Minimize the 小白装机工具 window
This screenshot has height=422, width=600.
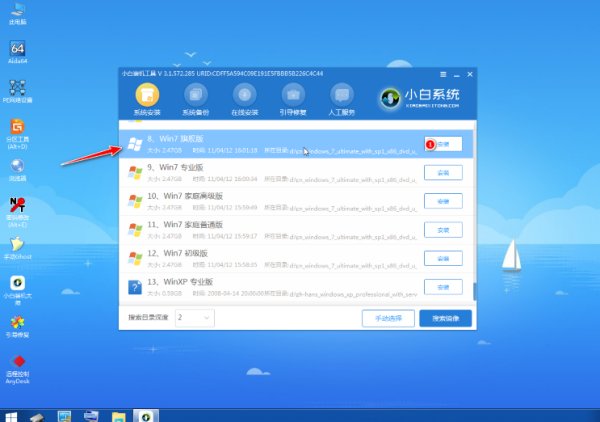(457, 75)
